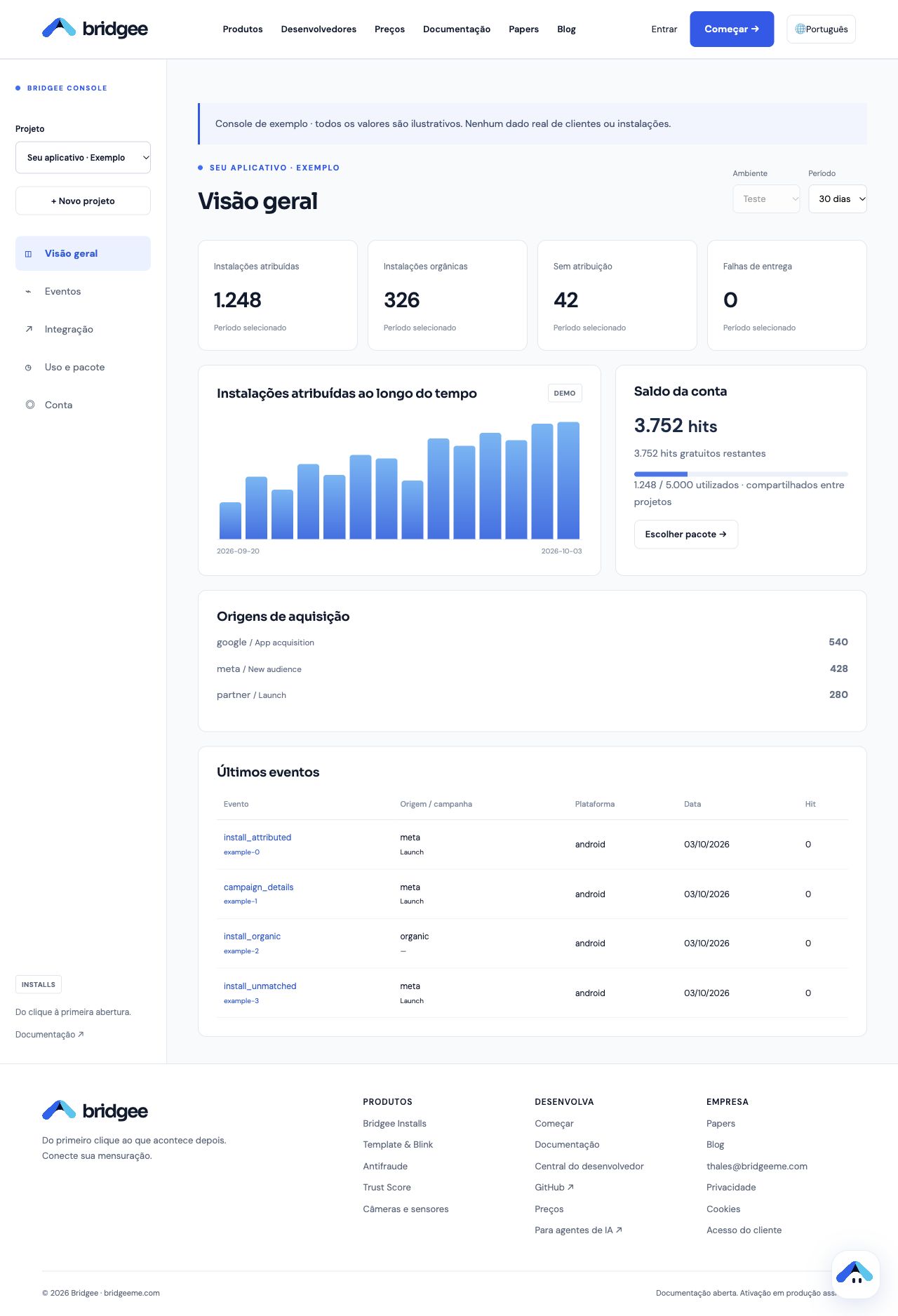Open Documentação in the top navigation

point(457,29)
